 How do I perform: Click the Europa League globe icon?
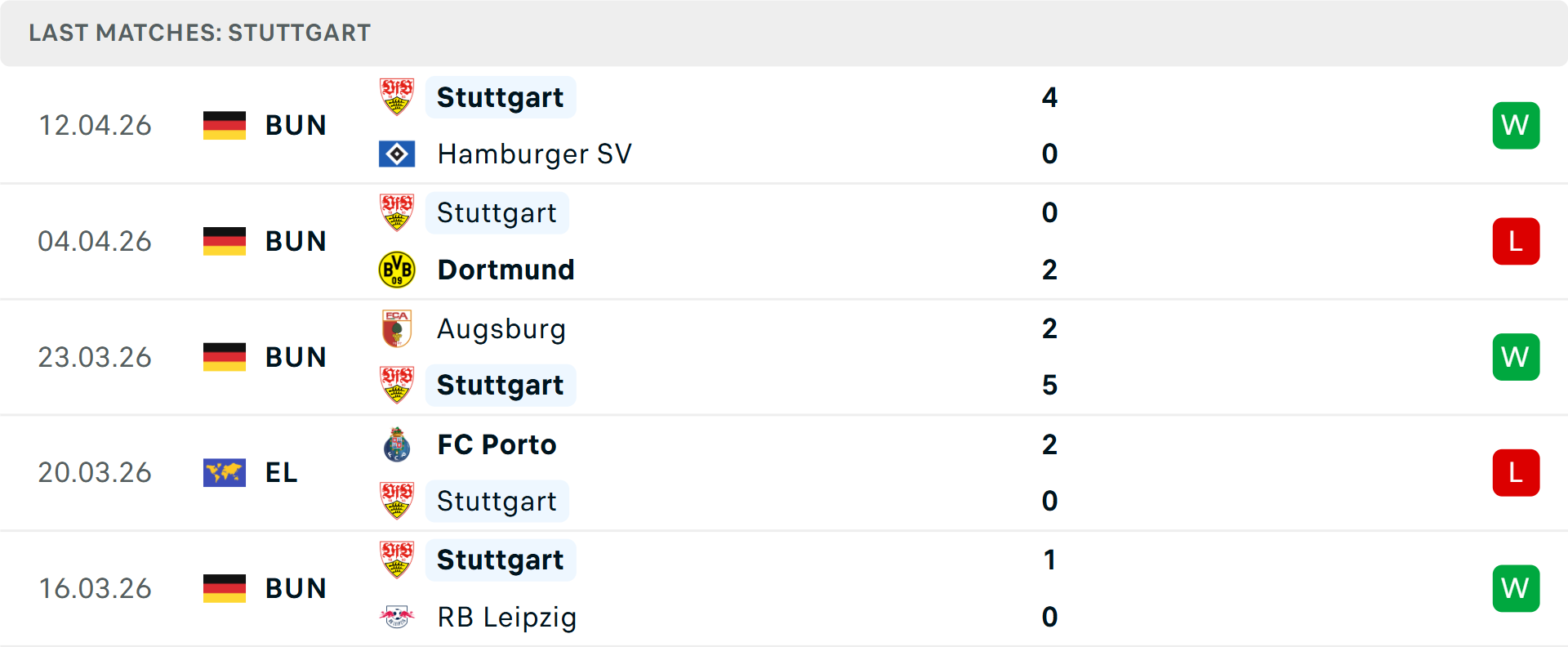(x=224, y=472)
